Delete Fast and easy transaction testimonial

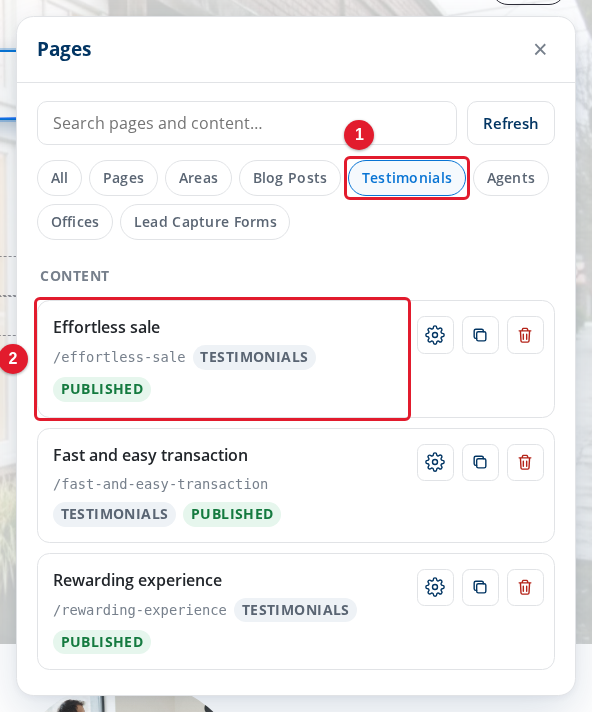(525, 462)
